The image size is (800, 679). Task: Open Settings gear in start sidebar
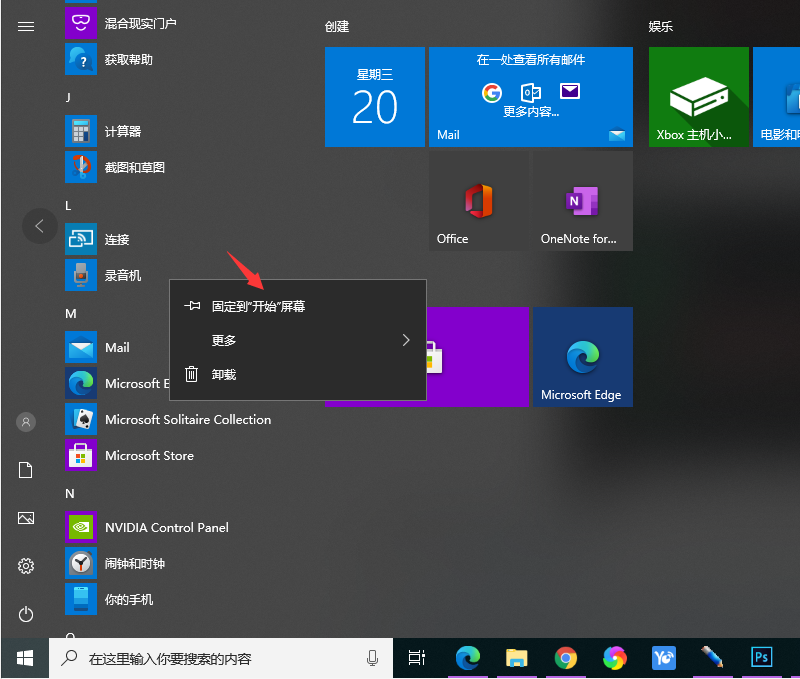(26, 566)
